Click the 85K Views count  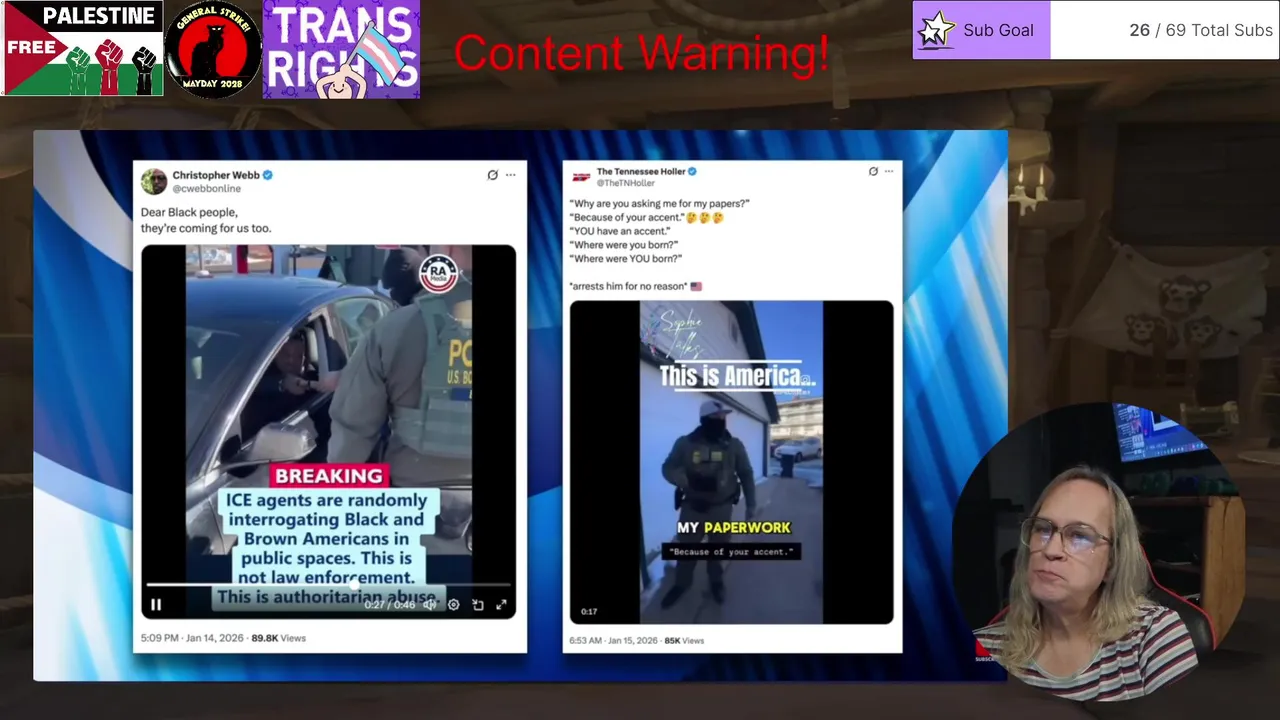coord(684,640)
